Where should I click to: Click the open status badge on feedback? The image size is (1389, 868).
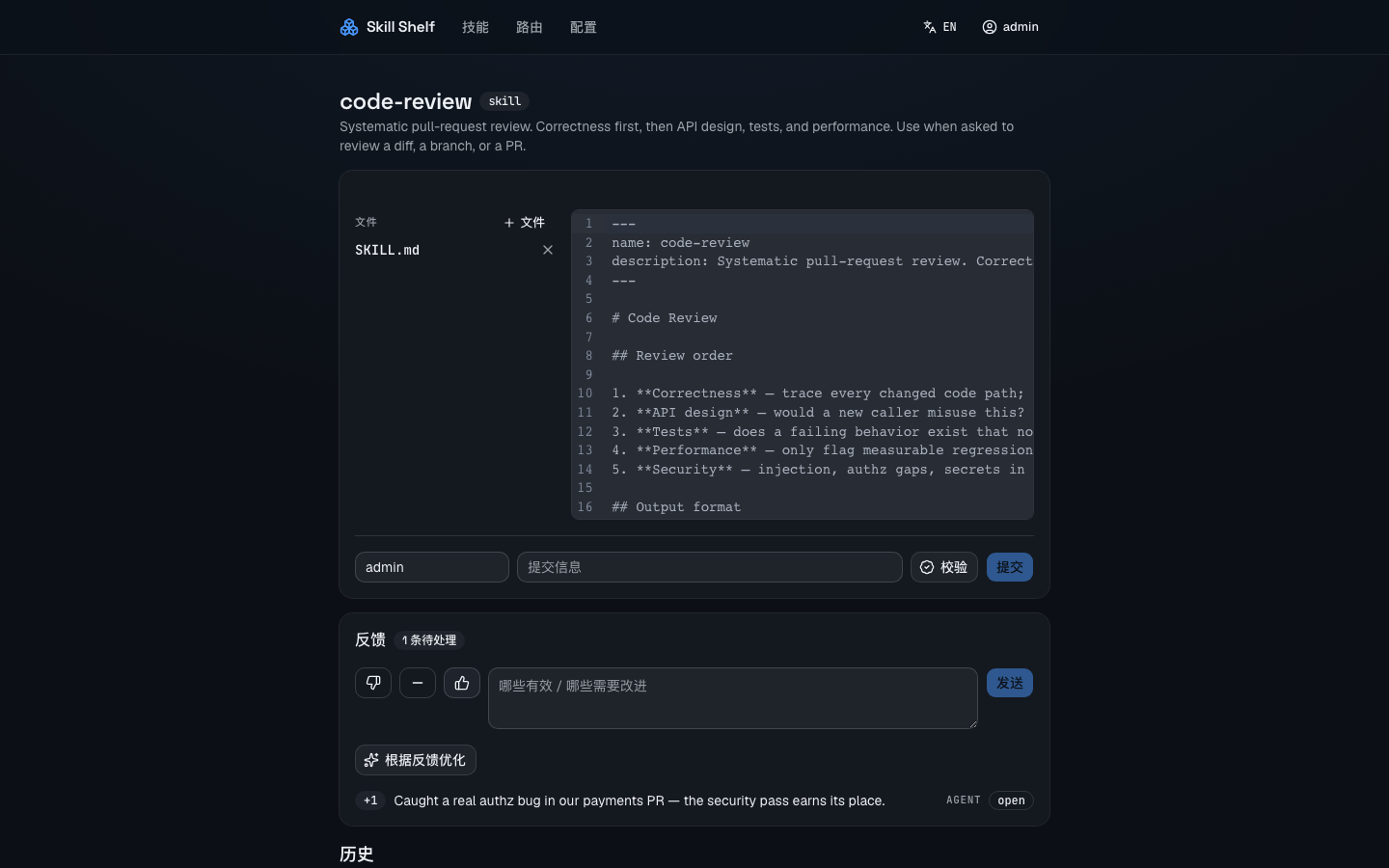coord(1011,800)
